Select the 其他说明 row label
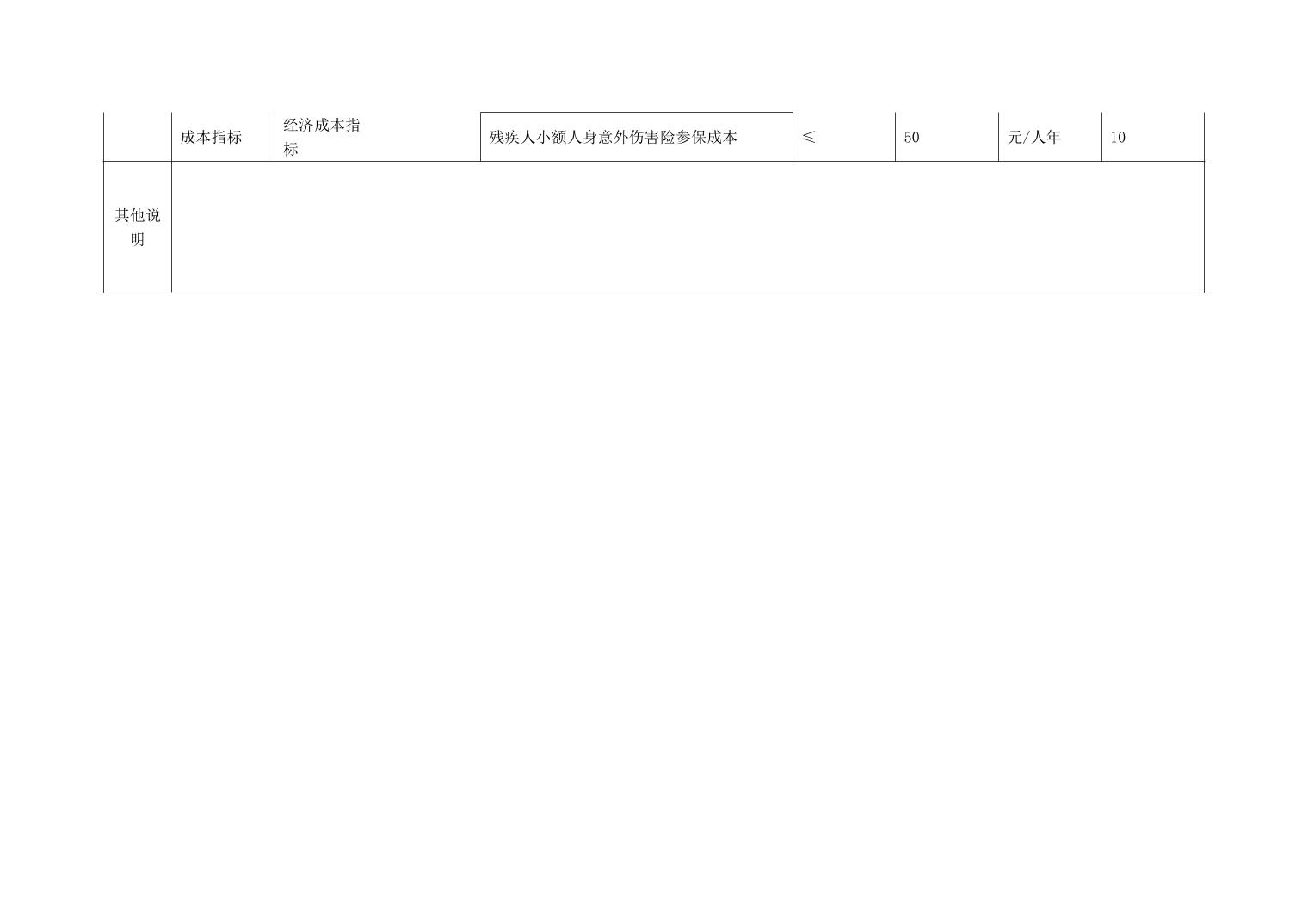 pyautogui.click(x=138, y=227)
